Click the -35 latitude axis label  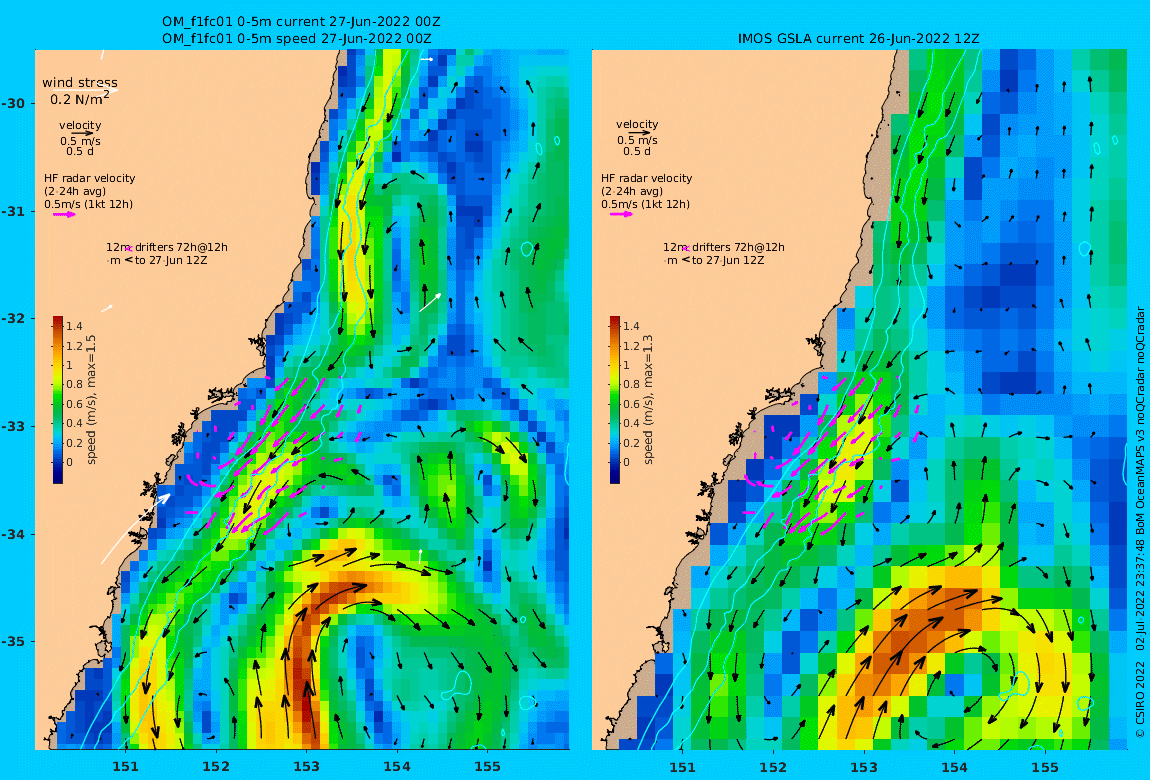coord(12,642)
